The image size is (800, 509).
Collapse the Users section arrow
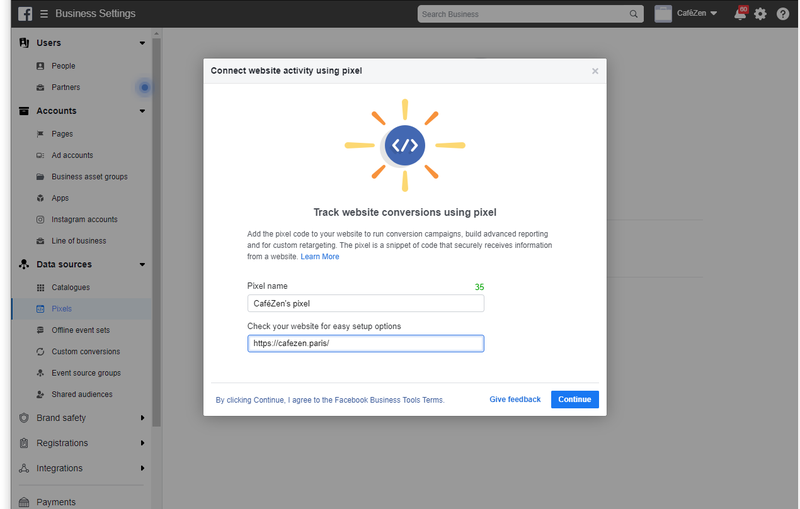pos(142,43)
